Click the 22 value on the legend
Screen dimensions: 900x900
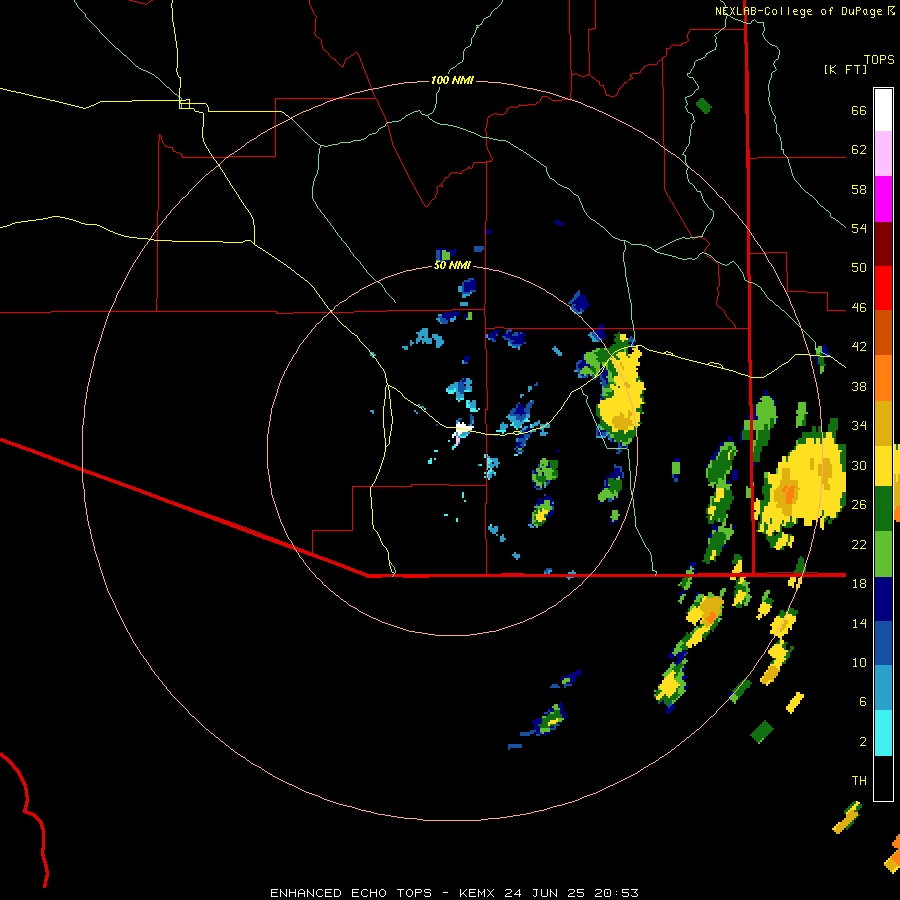point(859,544)
